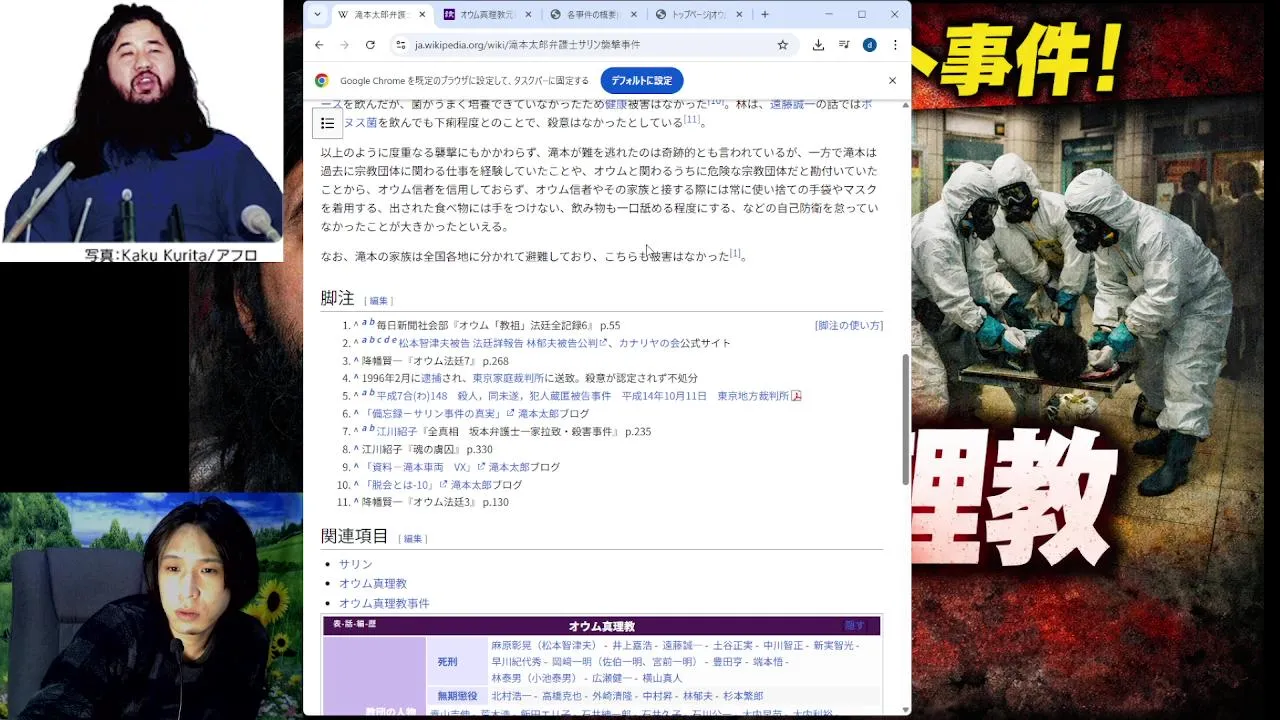1280x720 pixels.
Task: Open the Chrome tab search dropdown
Action: pos(317,15)
